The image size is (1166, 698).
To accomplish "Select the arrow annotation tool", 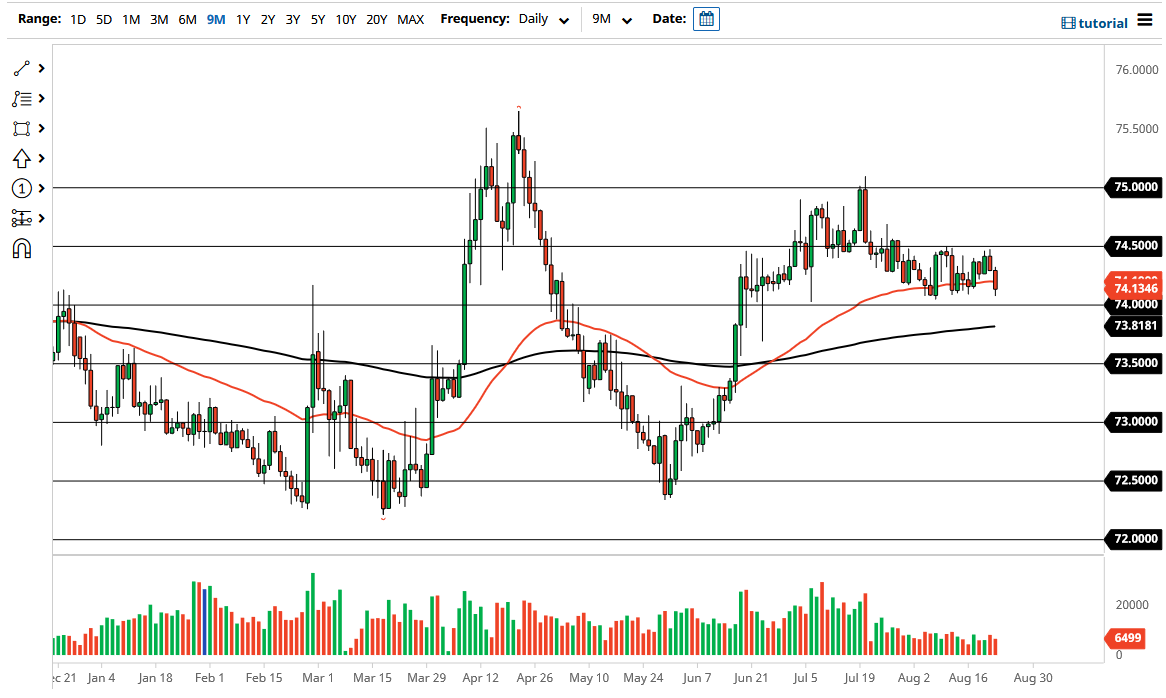I will tap(20, 158).
